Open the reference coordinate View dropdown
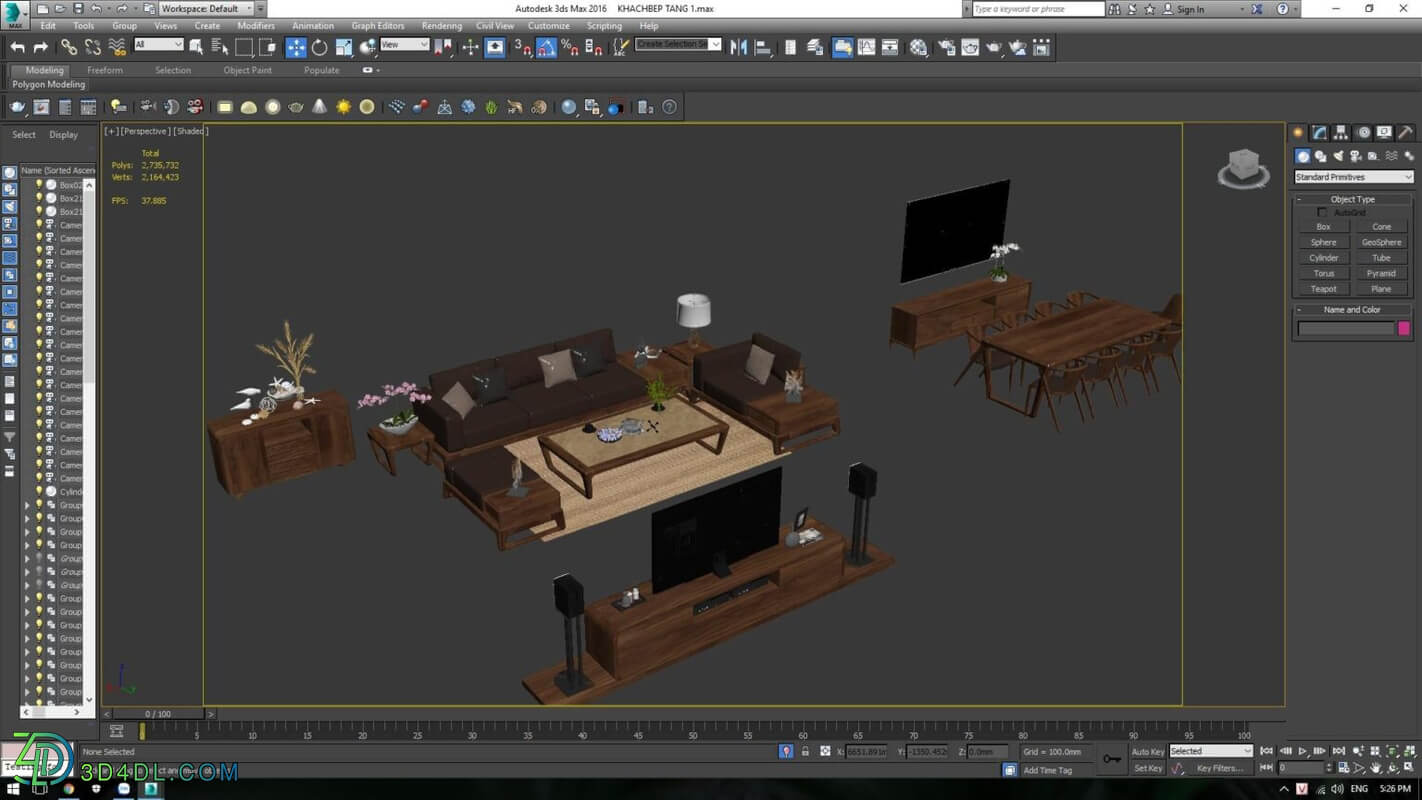1422x800 pixels. tap(404, 45)
